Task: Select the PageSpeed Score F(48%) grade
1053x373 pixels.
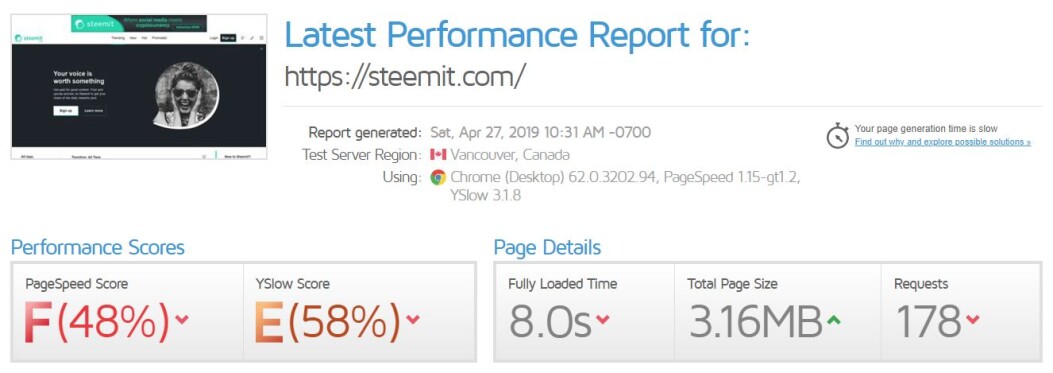Action: point(97,320)
